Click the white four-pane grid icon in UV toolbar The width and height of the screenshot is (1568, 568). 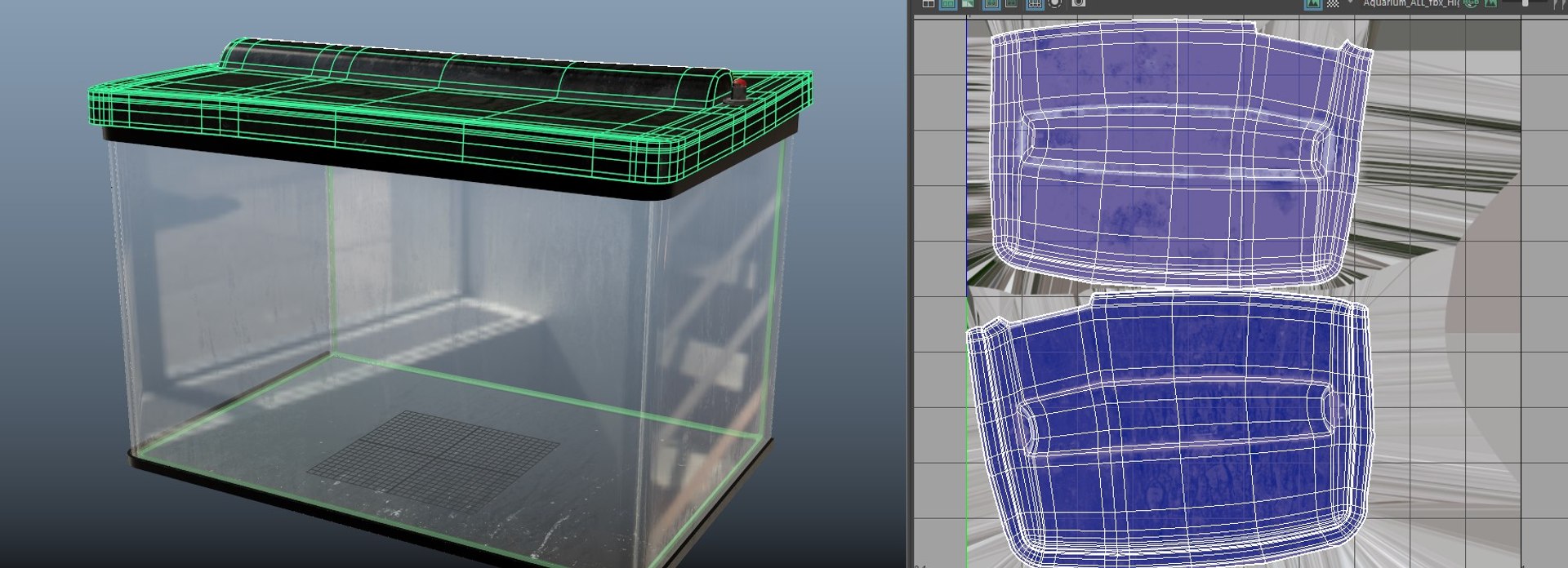click(929, 3)
